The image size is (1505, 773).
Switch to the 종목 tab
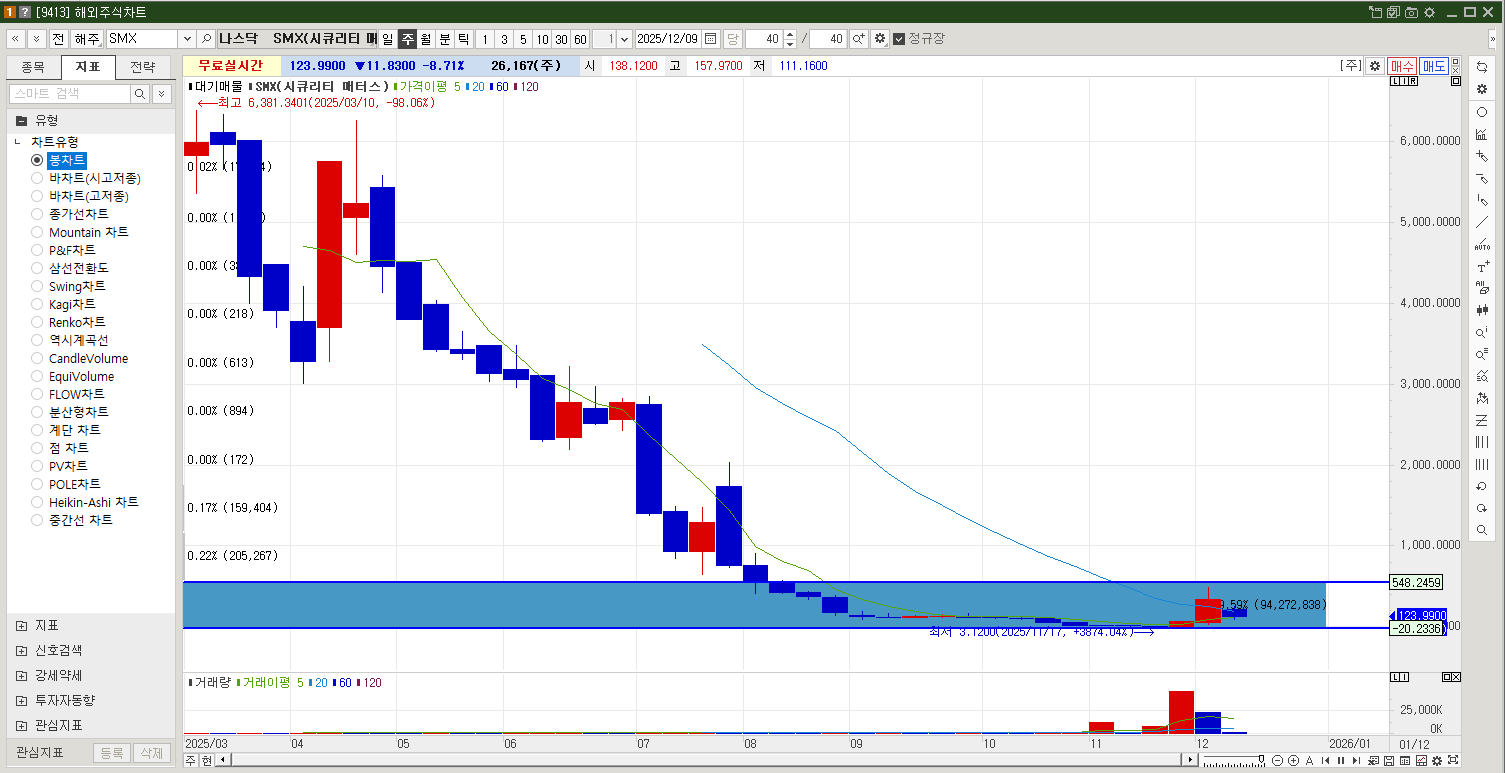33,68
